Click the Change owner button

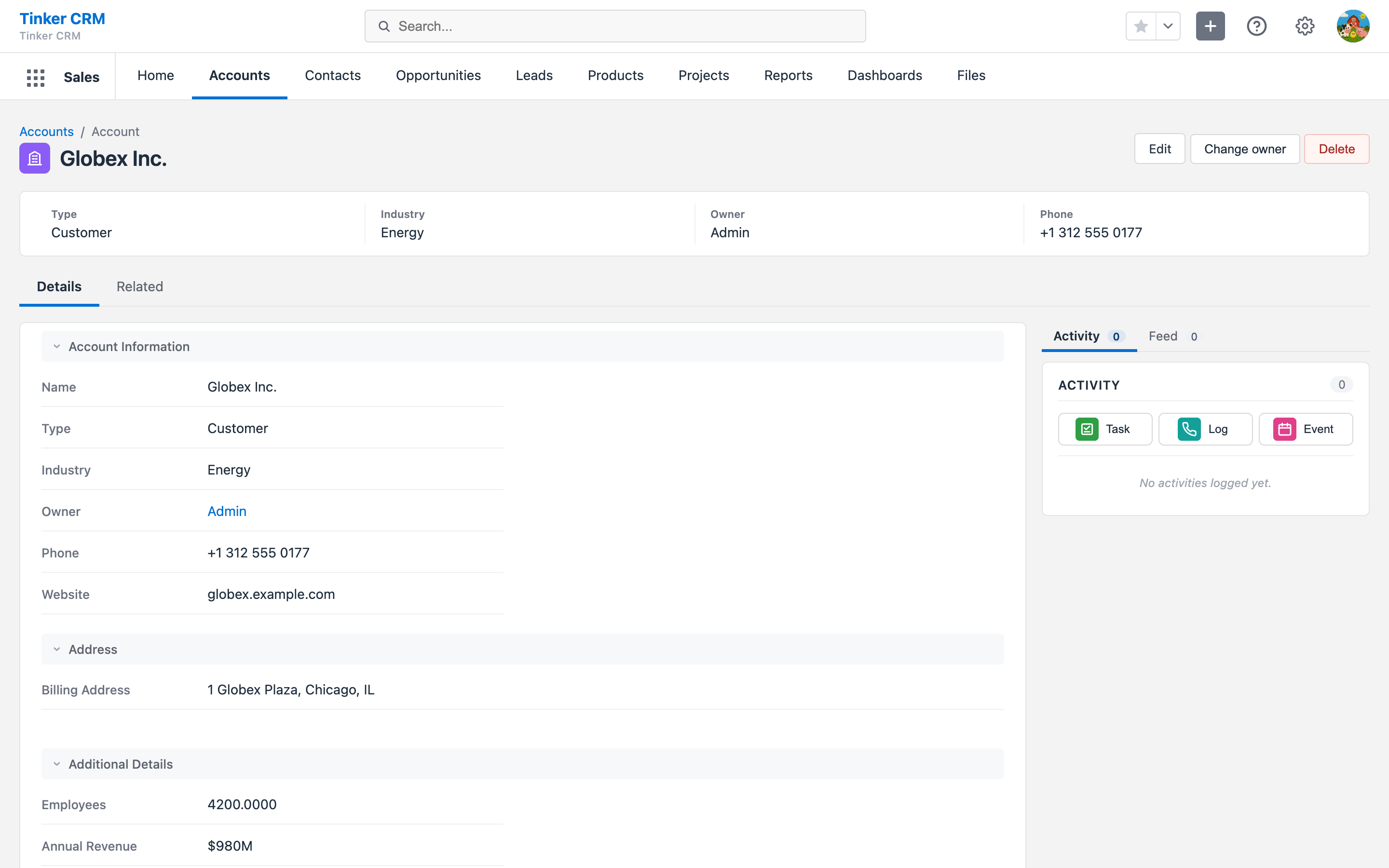click(1245, 149)
